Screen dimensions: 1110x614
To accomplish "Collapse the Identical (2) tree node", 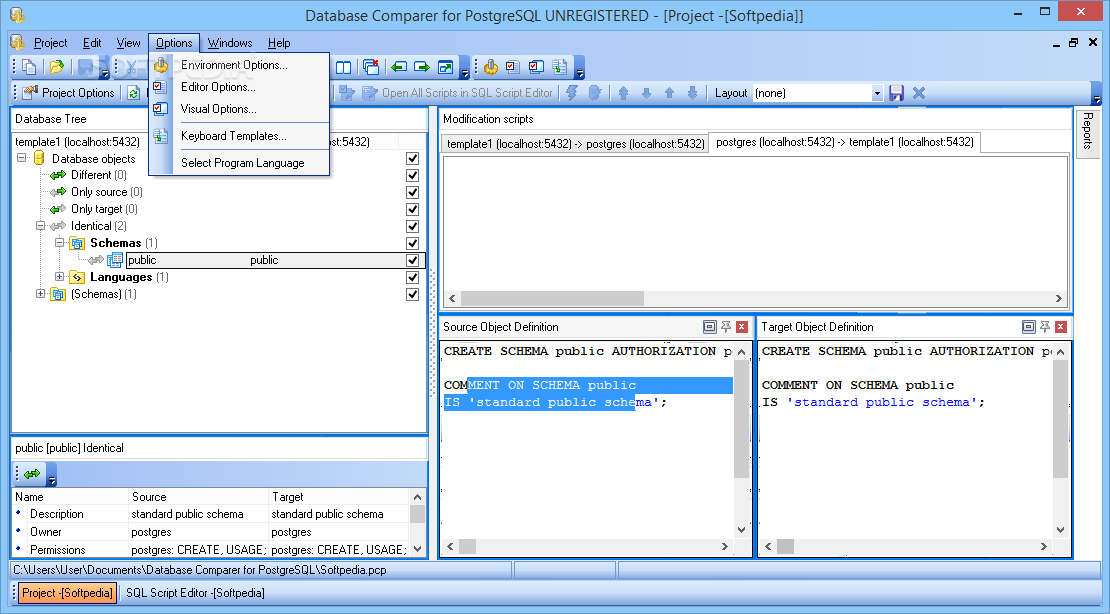I will tap(40, 226).
